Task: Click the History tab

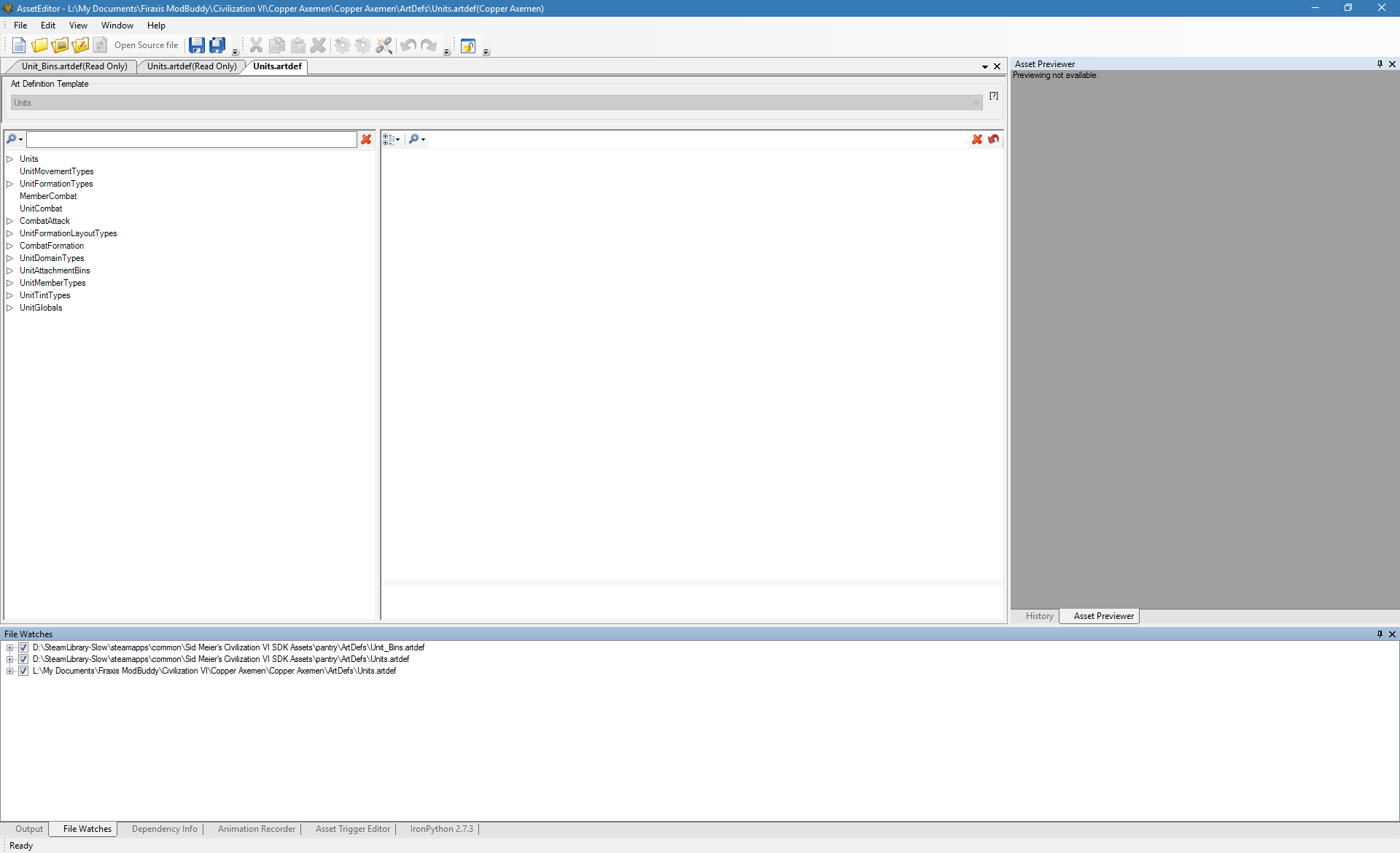Action: pyautogui.click(x=1038, y=615)
